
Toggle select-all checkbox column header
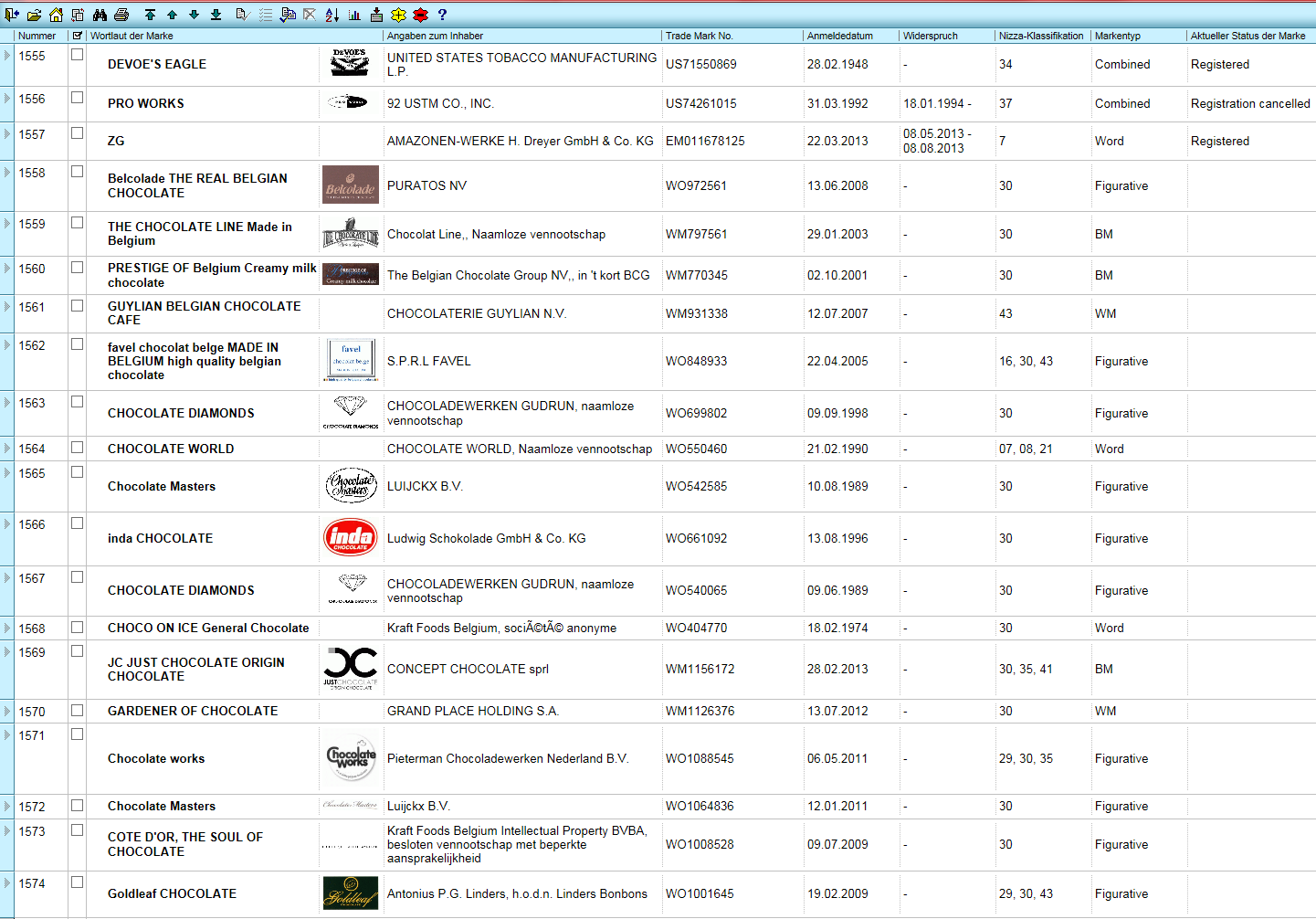pyautogui.click(x=78, y=36)
